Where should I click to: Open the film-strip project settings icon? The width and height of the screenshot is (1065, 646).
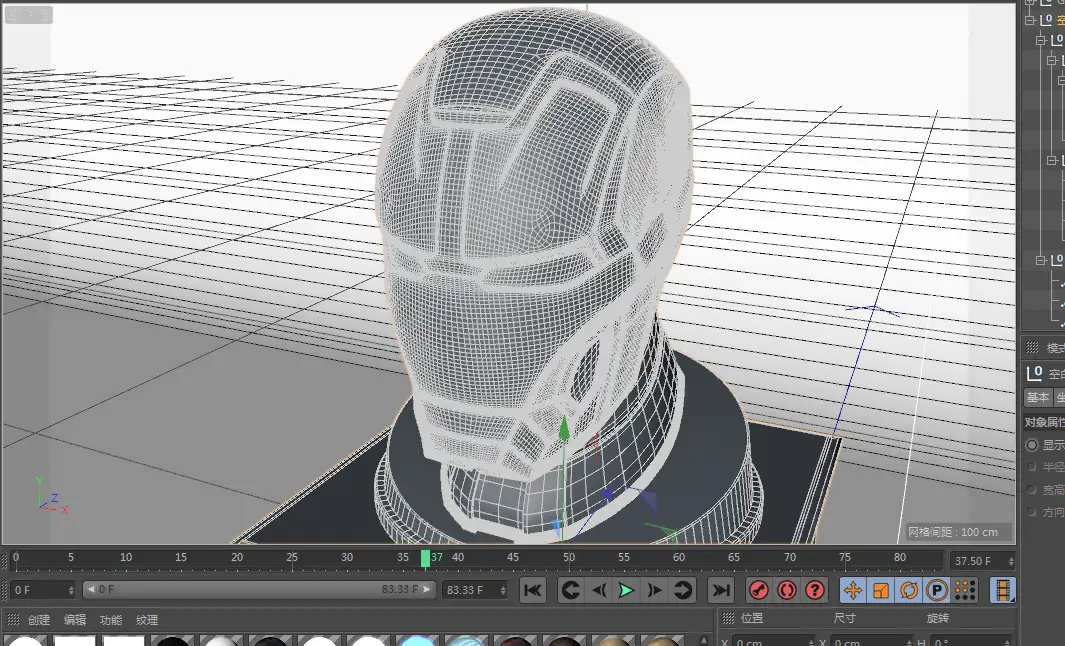pos(1003,590)
